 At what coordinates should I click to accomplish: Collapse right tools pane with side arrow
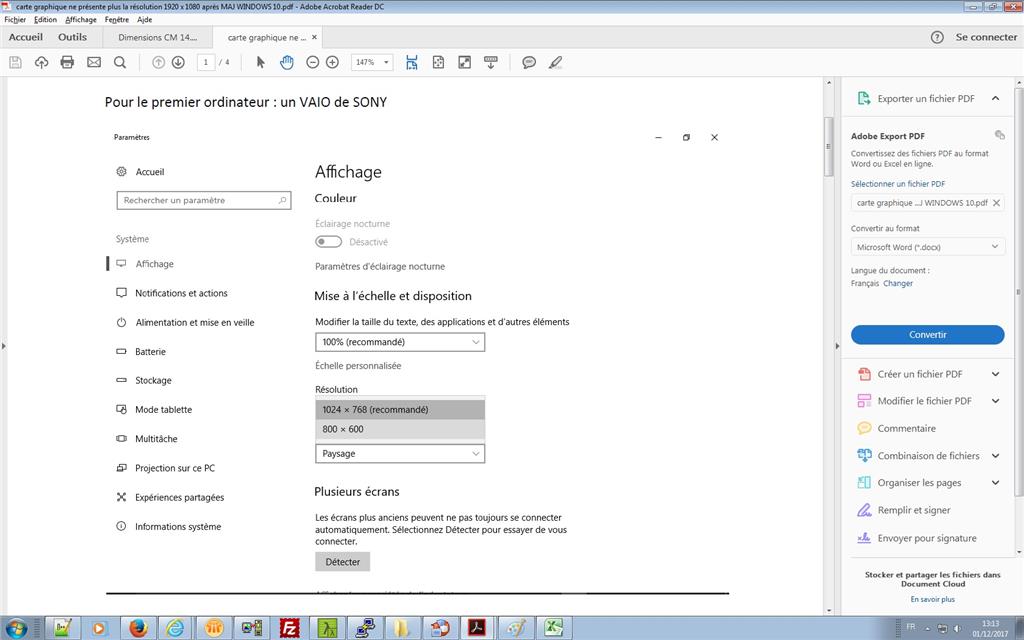[837, 345]
